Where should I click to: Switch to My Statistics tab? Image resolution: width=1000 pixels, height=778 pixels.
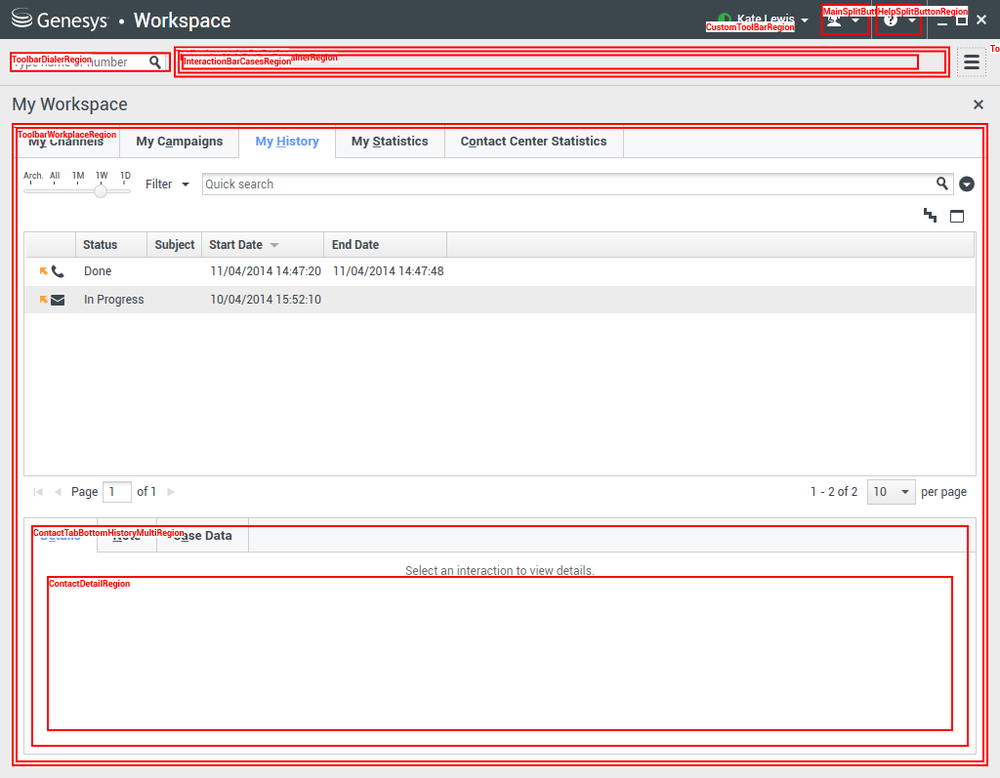pyautogui.click(x=390, y=142)
